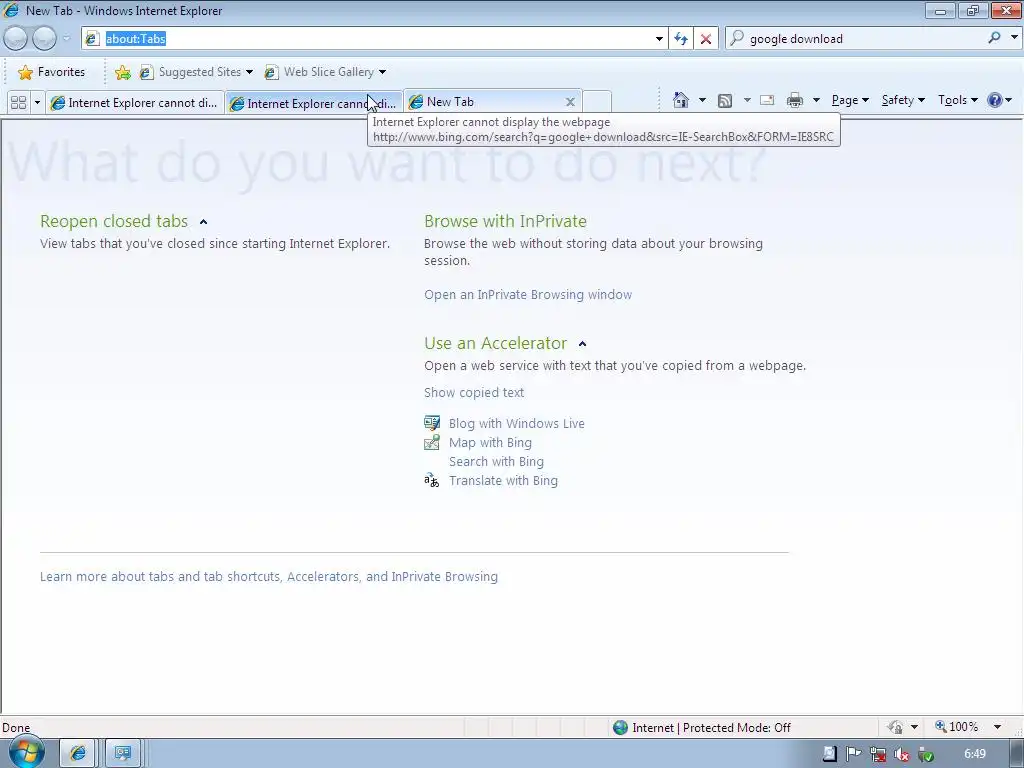The image size is (1024, 768).
Task: Click the Use an Accelerator heading
Action: (x=496, y=344)
